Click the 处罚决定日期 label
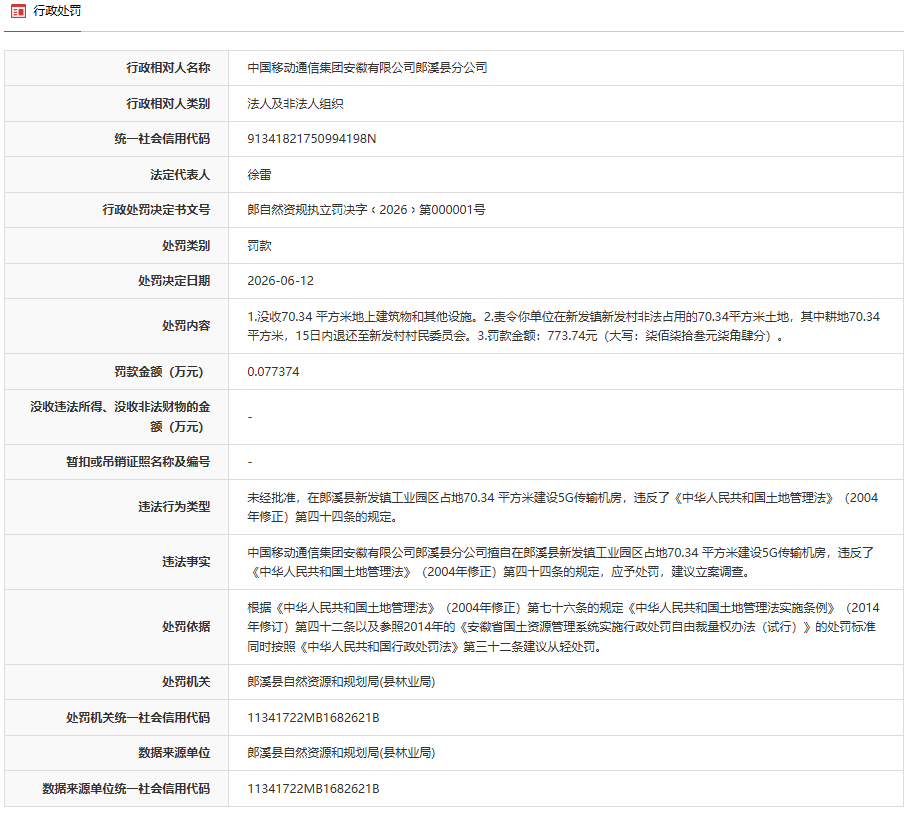This screenshot has height=815, width=911. pos(174,281)
